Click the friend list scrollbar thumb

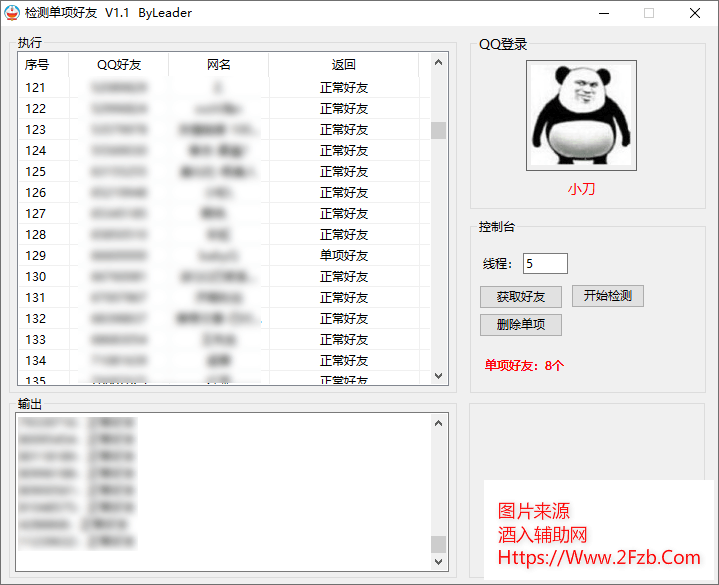click(x=438, y=130)
